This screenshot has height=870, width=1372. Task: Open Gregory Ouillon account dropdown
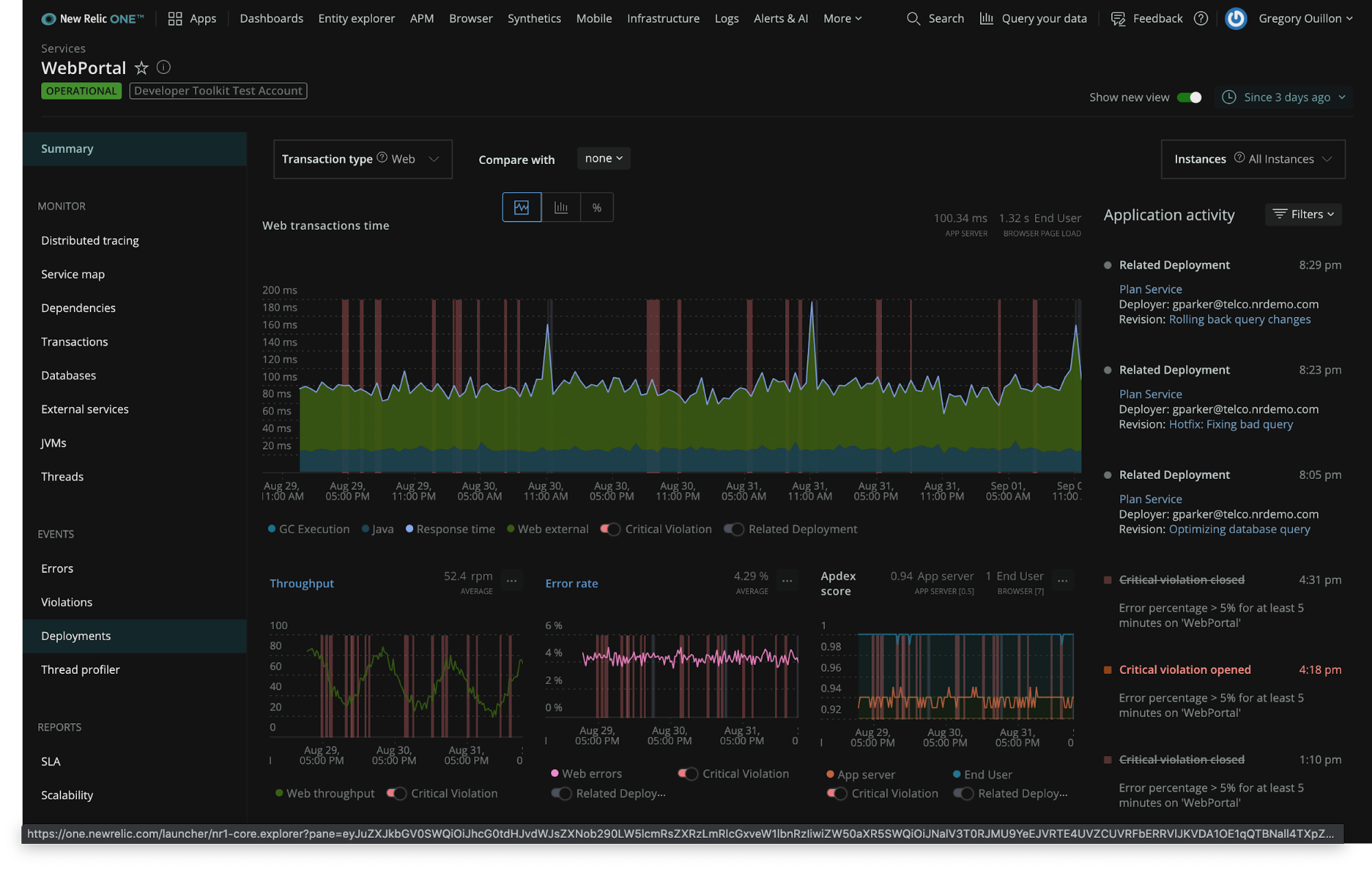click(1305, 19)
